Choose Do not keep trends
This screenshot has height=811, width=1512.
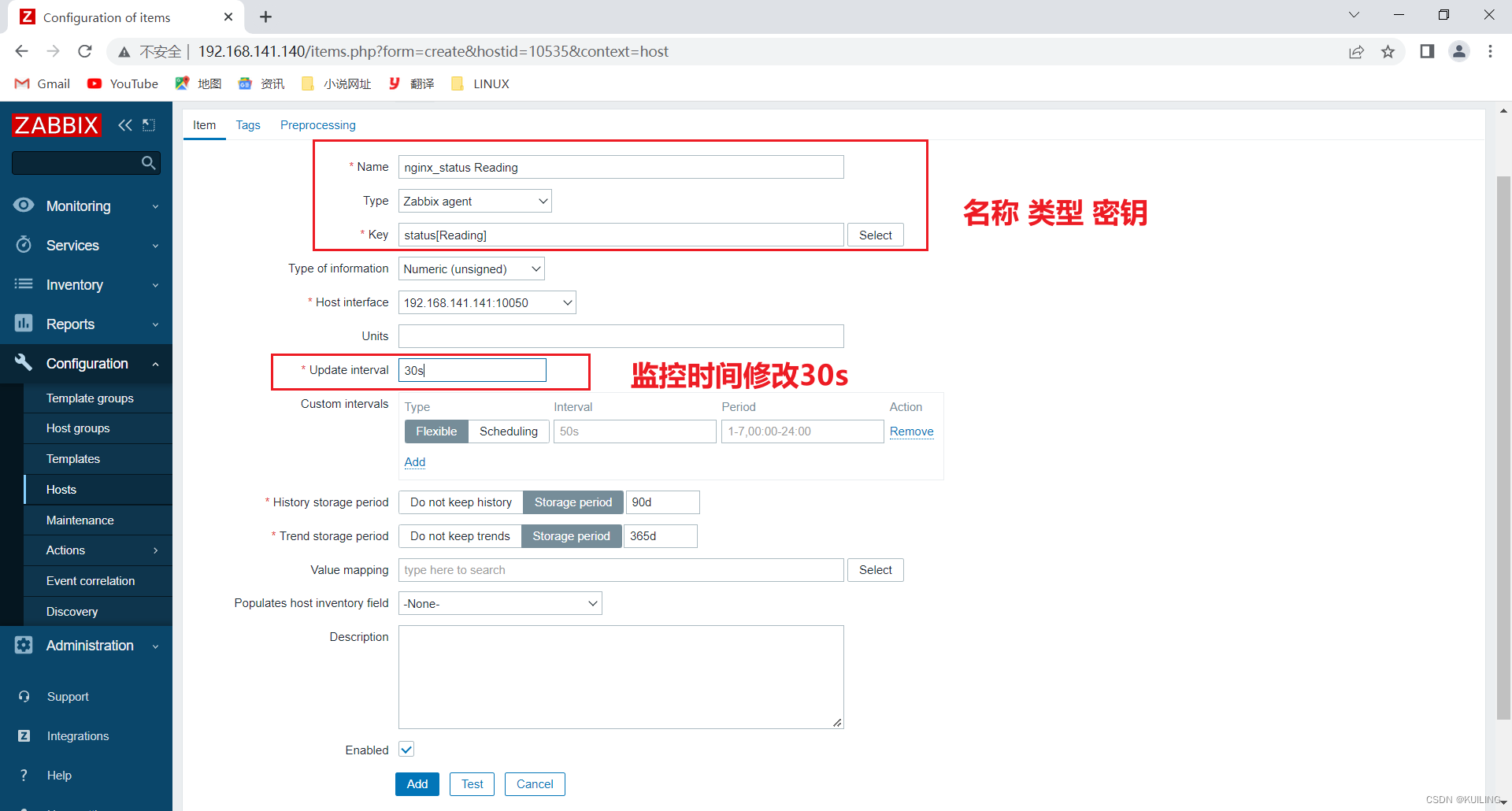pyautogui.click(x=460, y=536)
